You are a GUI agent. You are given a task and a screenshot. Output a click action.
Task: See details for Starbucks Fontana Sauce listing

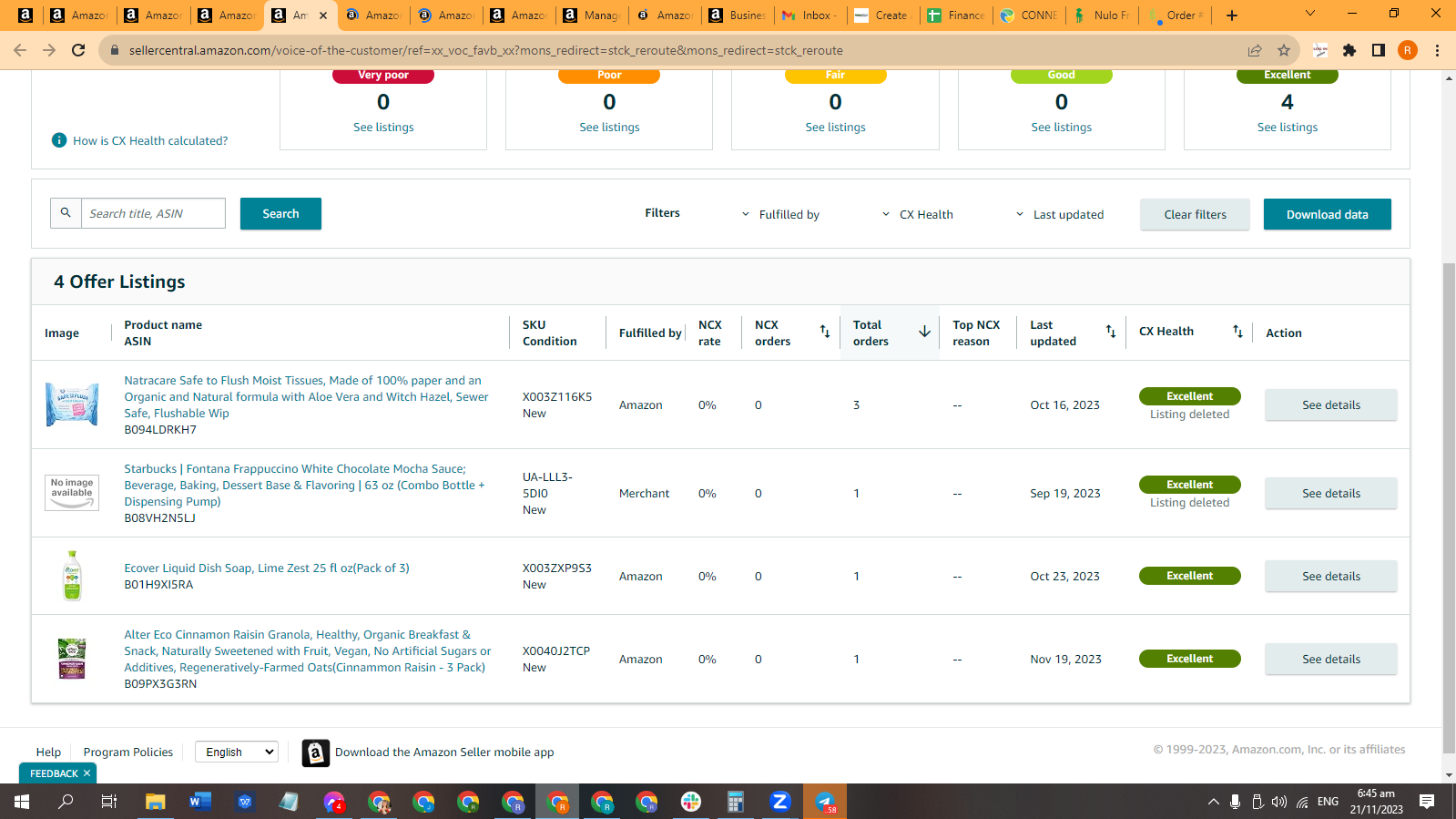pyautogui.click(x=1331, y=494)
